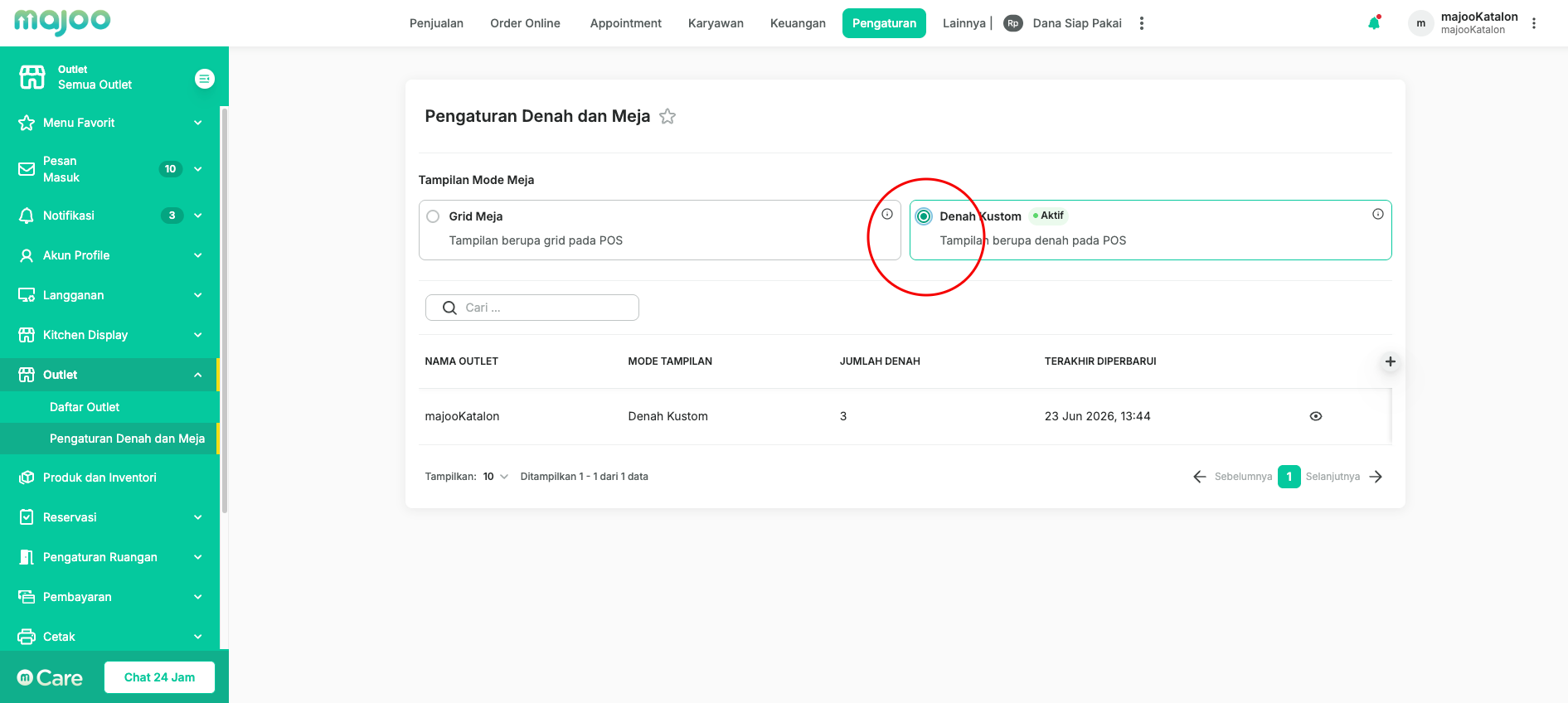
Task: Click the Pembayaran sidebar icon
Action: (x=27, y=597)
